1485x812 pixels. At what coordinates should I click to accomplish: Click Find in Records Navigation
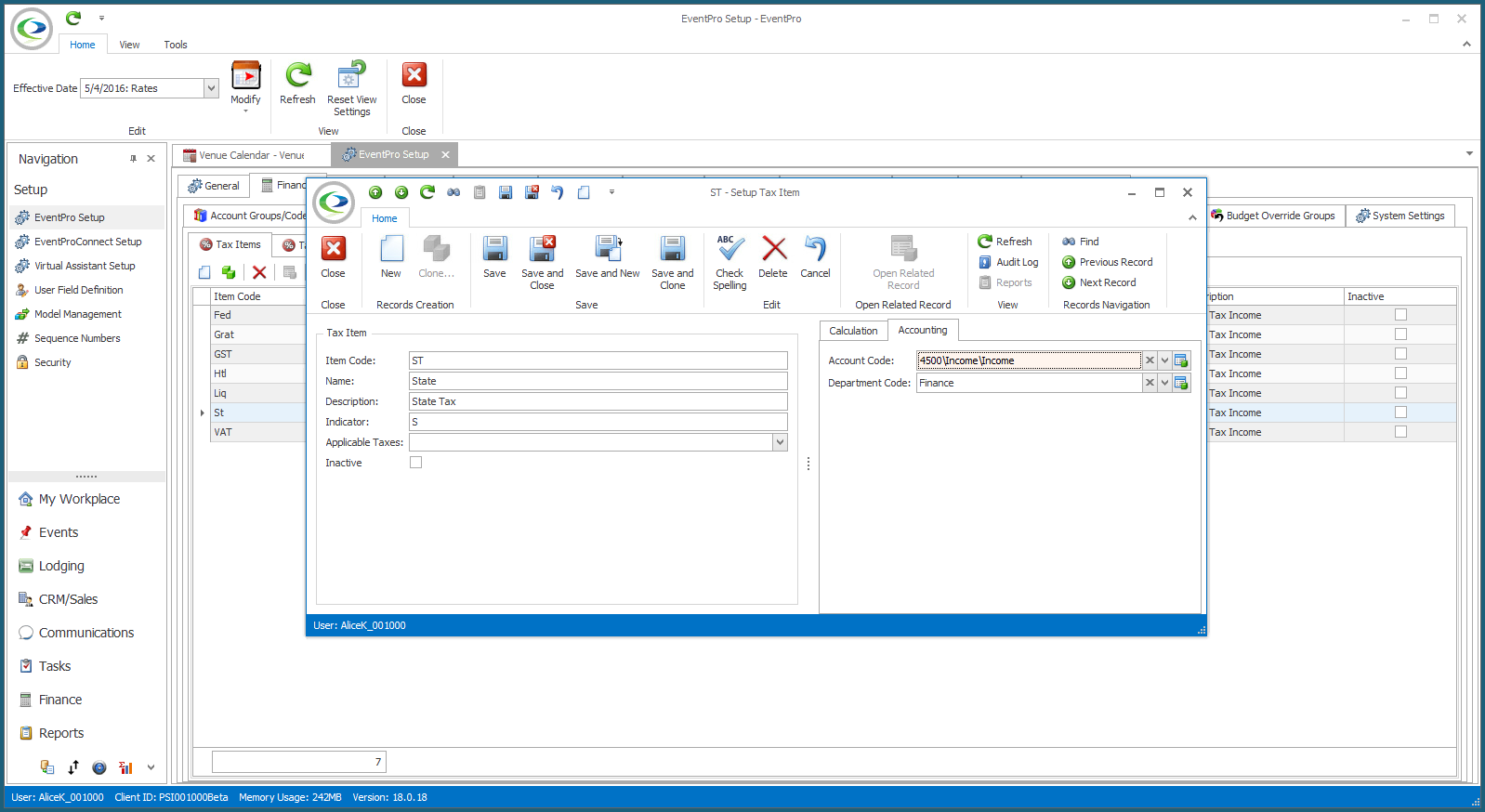click(x=1081, y=242)
